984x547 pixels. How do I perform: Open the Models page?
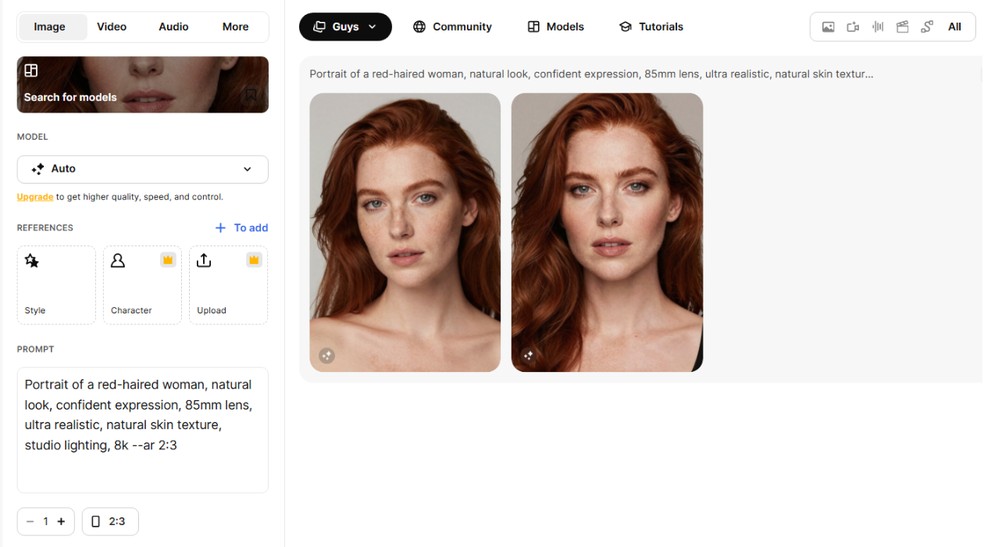(556, 27)
